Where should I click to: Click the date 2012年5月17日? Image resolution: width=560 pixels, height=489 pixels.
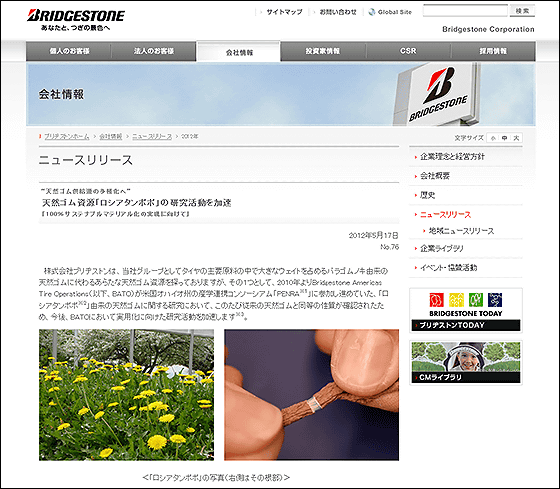[x=373, y=235]
